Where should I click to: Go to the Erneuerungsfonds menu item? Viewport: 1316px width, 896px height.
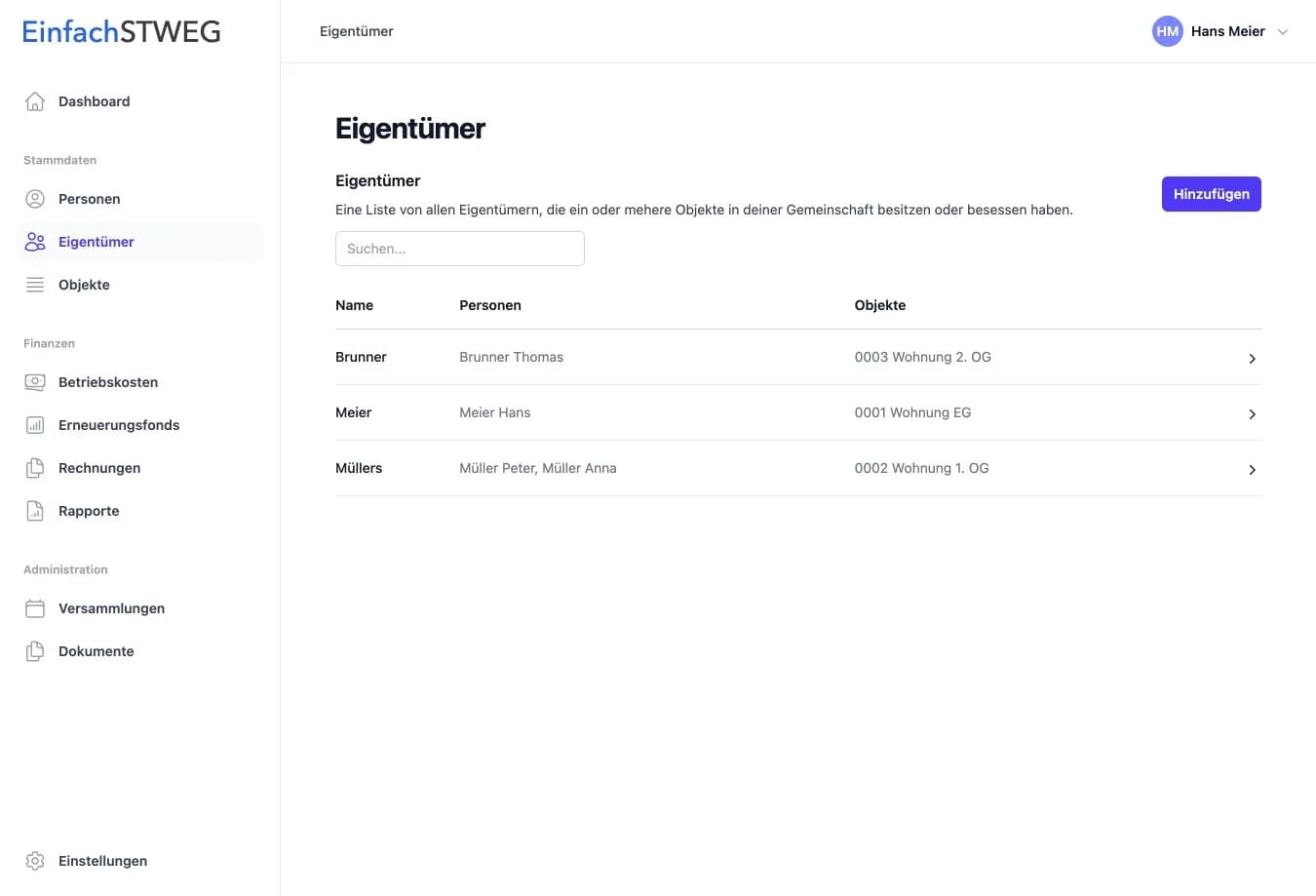coord(119,425)
